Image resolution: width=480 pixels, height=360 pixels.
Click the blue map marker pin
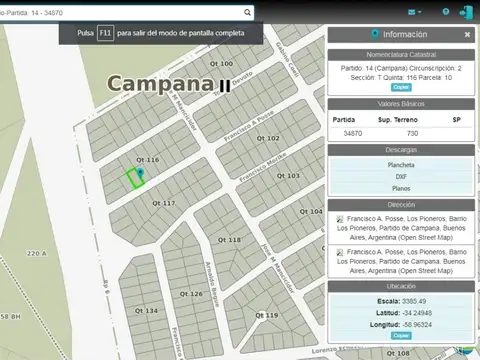tap(141, 173)
